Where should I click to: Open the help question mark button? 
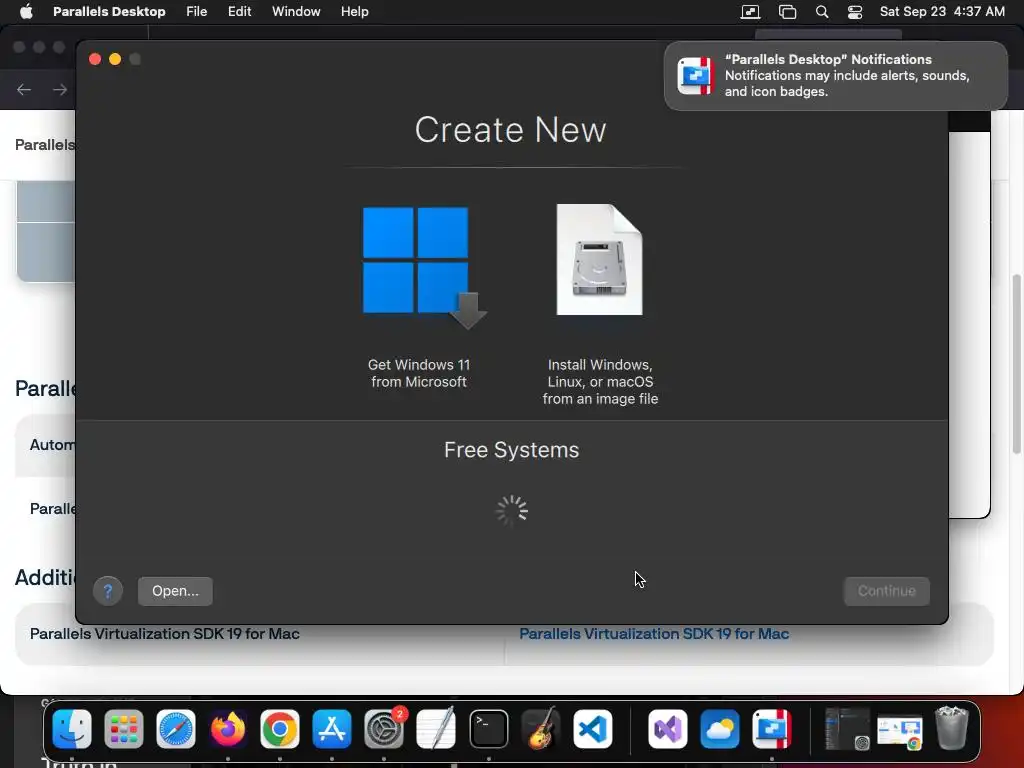click(108, 591)
